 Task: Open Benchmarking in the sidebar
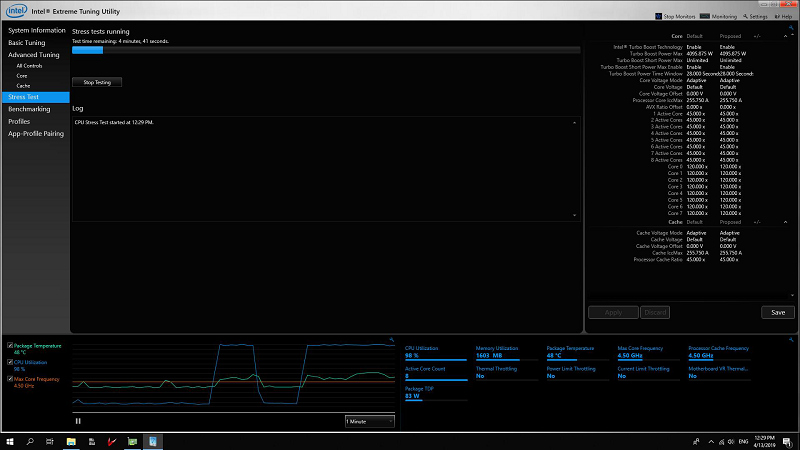pyautogui.click(x=29, y=109)
